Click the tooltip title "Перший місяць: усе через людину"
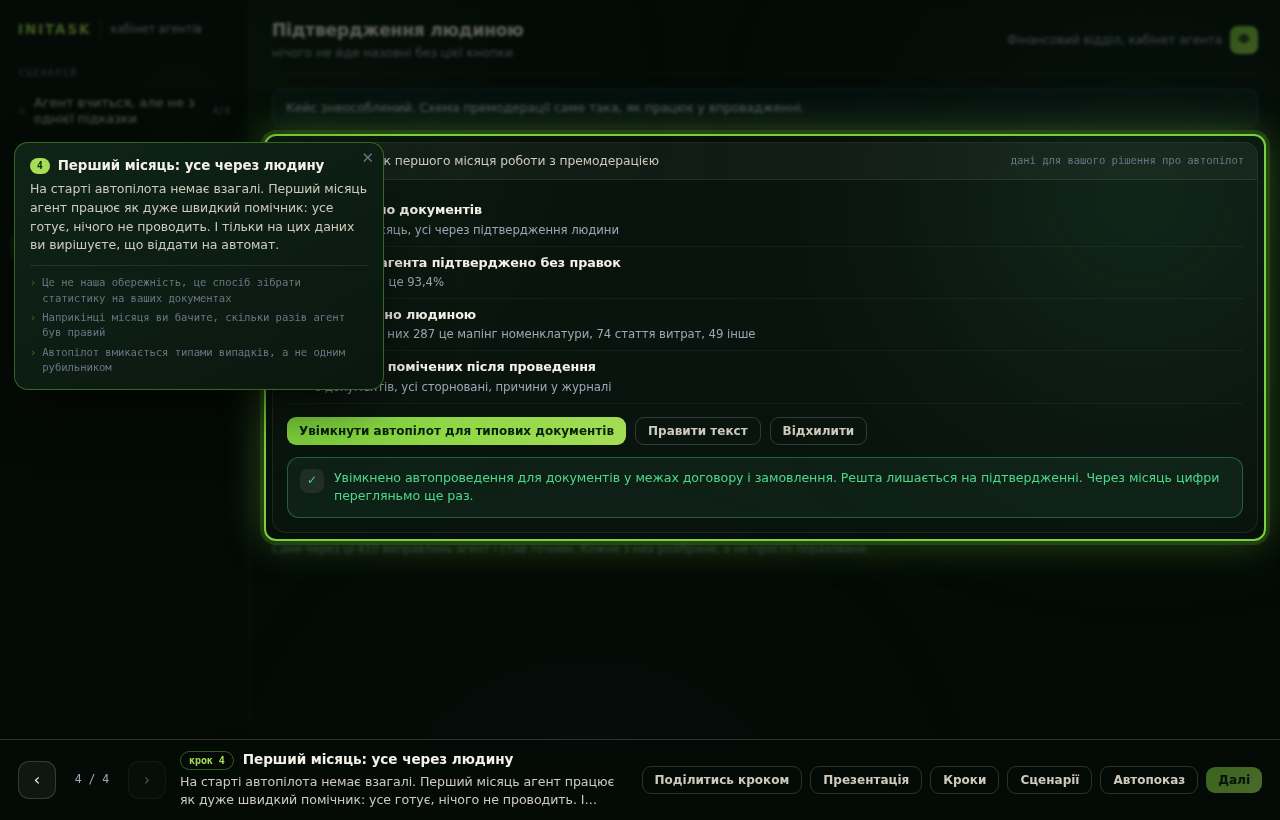This screenshot has width=1280, height=820. pyautogui.click(x=191, y=165)
